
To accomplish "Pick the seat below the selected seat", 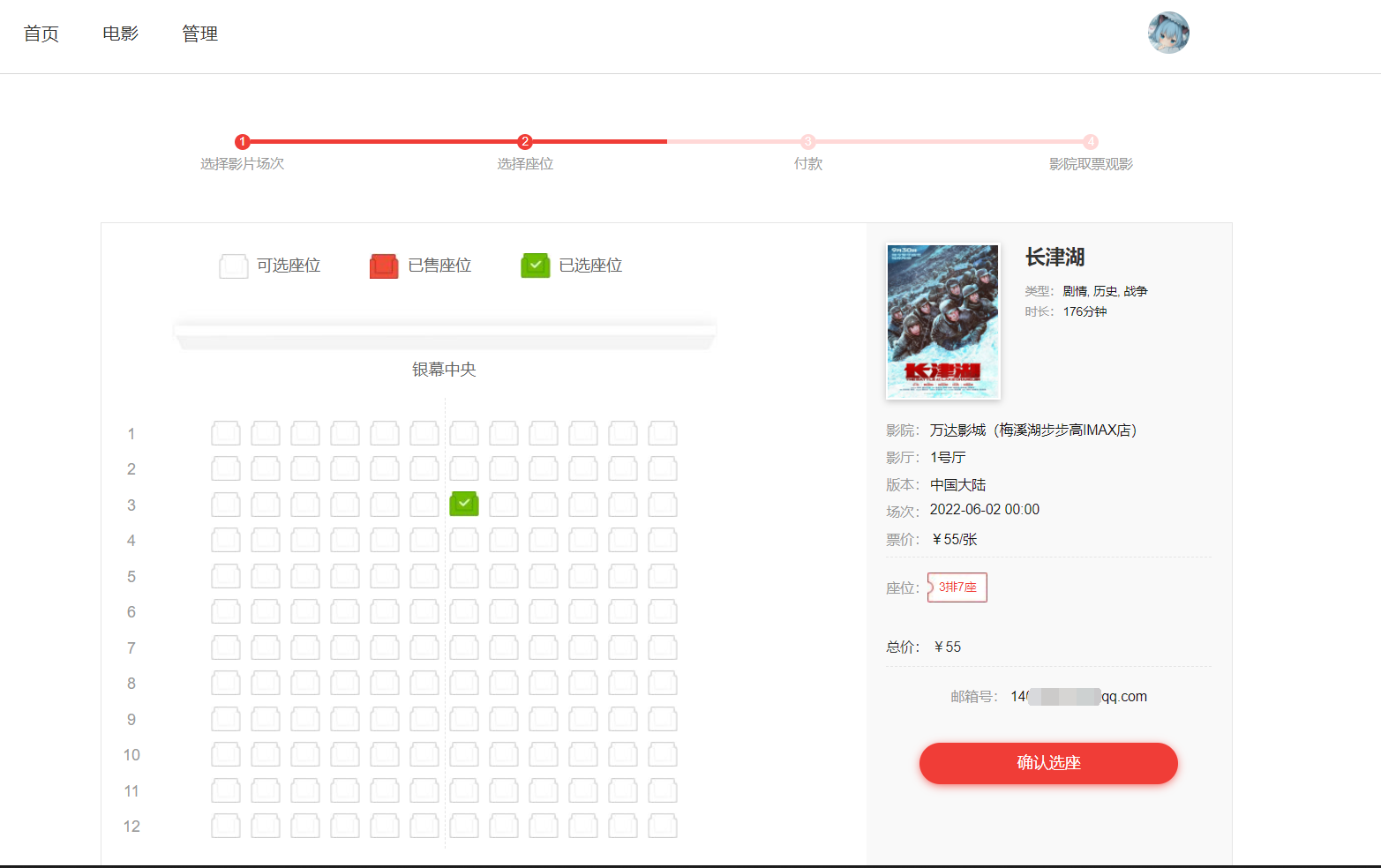I will pos(463,539).
